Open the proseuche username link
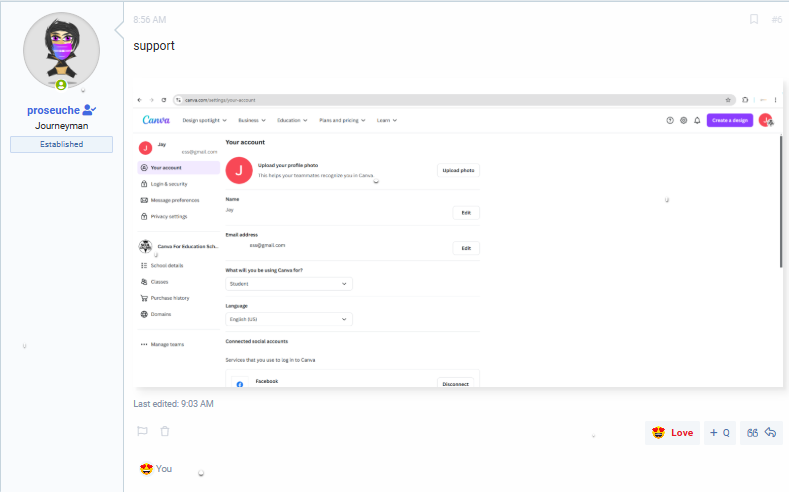This screenshot has height=492, width=789. (x=53, y=110)
